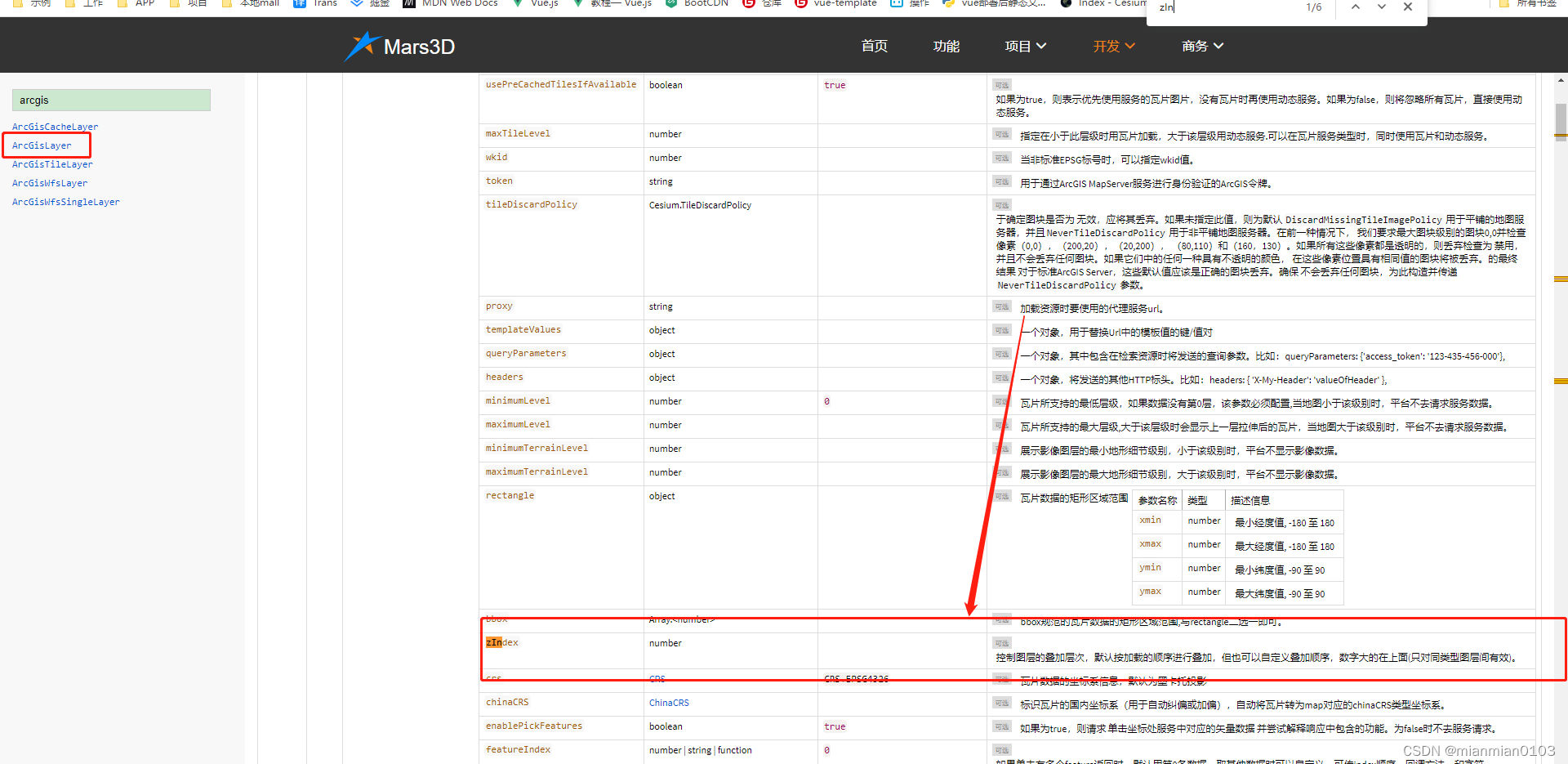This screenshot has width=1568, height=764.
Task: Click 'number | string | function' type of featureIndex
Action: click(x=700, y=750)
